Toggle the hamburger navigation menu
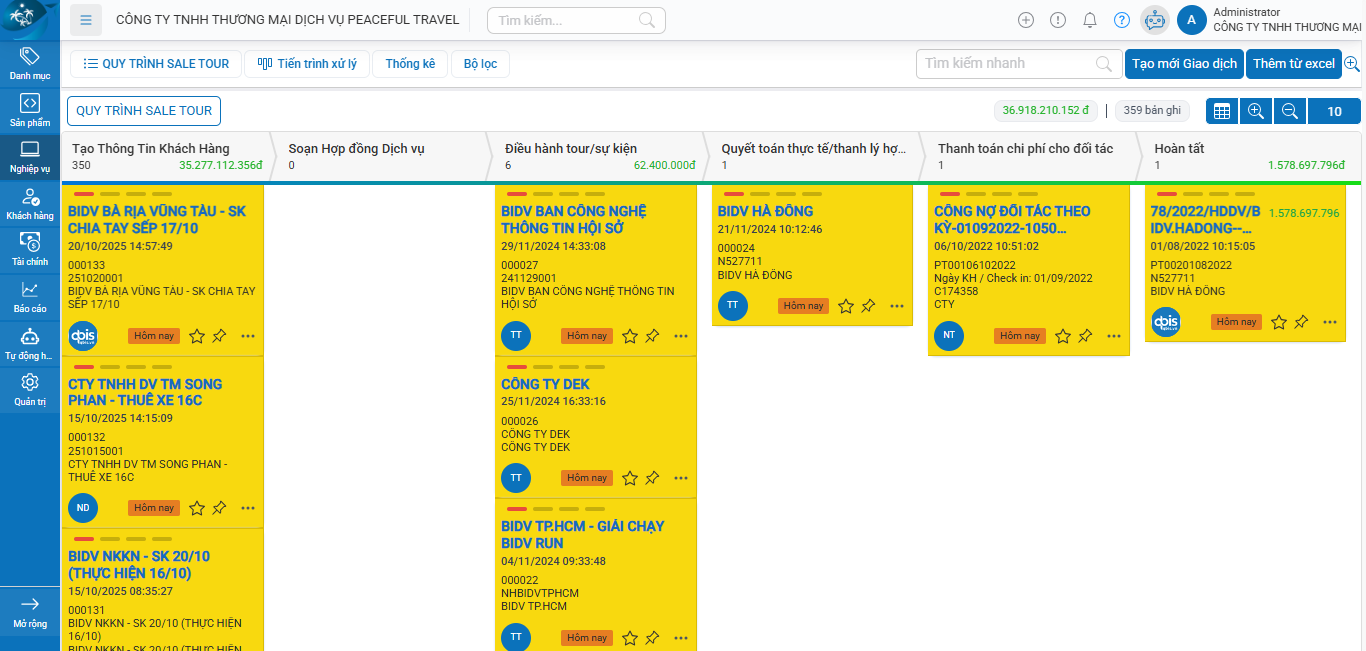The width and height of the screenshot is (1366, 651). 87,20
